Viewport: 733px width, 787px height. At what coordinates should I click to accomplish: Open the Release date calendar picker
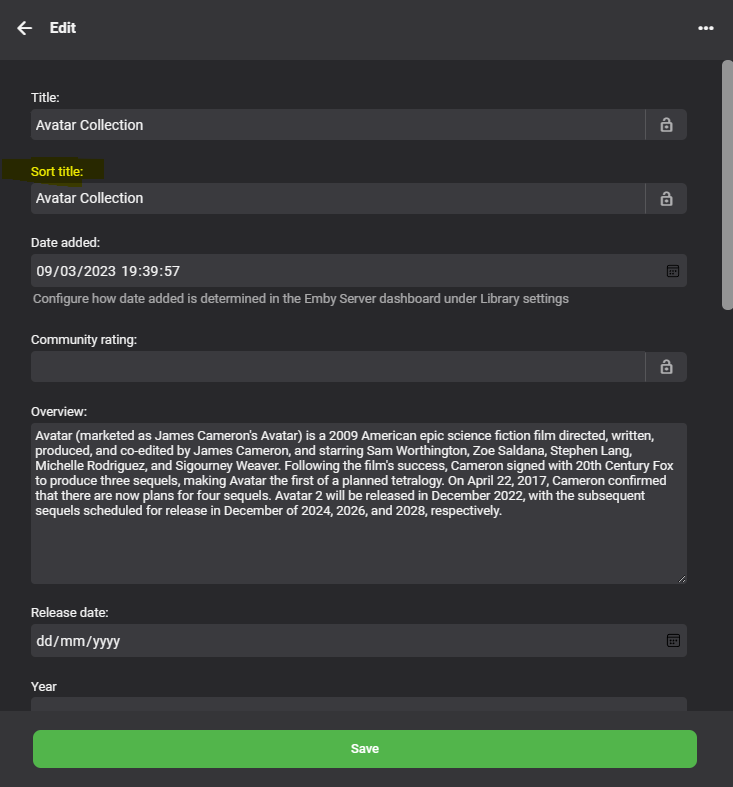[x=673, y=640]
